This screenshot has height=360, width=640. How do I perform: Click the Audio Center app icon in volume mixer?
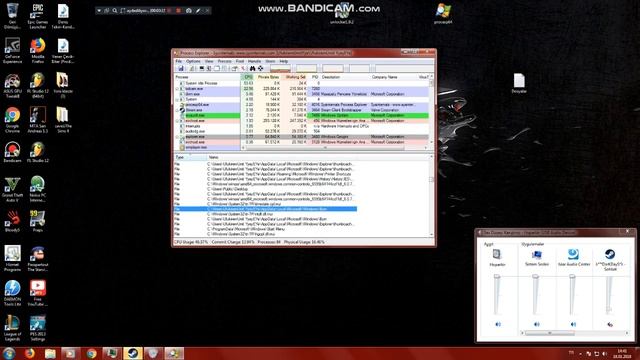573,254
